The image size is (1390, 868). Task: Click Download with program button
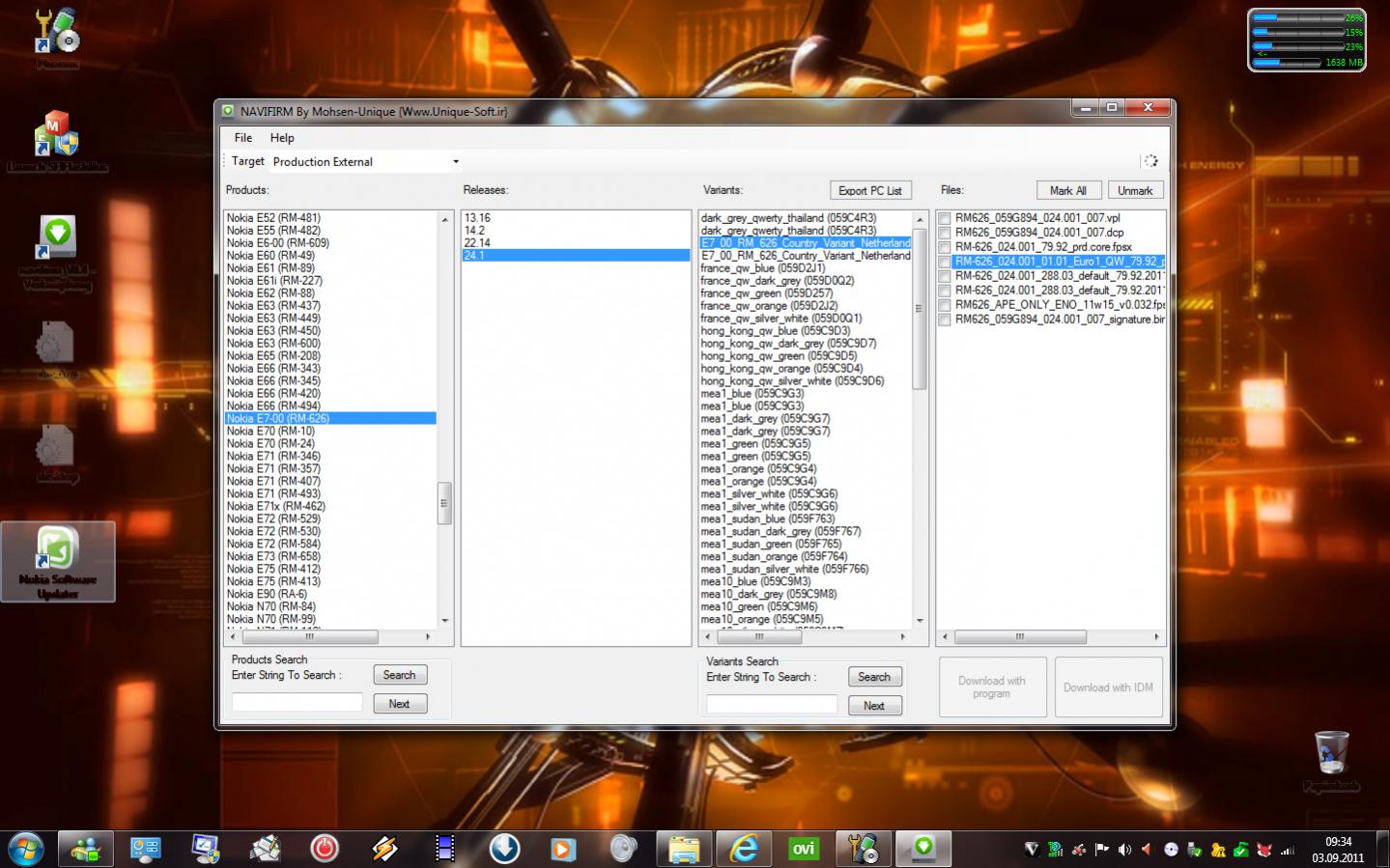pyautogui.click(x=992, y=687)
